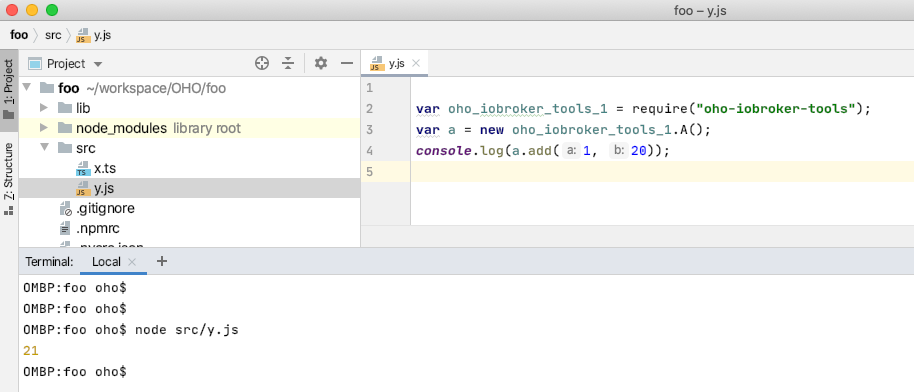This screenshot has width=914, height=392.
Task: Click the y.js JavaScript file icon in tree
Action: point(83,188)
